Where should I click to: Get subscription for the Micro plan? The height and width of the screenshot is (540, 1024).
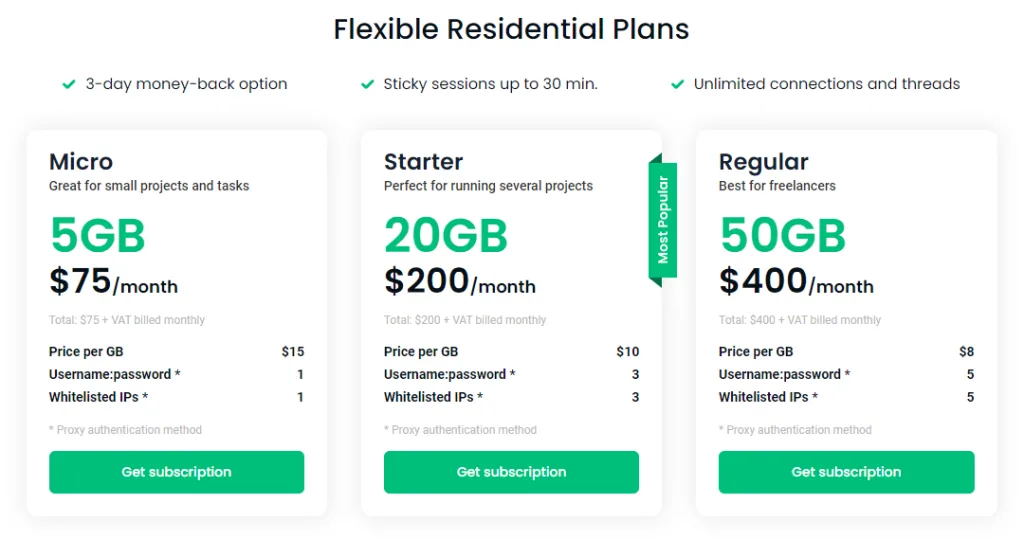176,472
